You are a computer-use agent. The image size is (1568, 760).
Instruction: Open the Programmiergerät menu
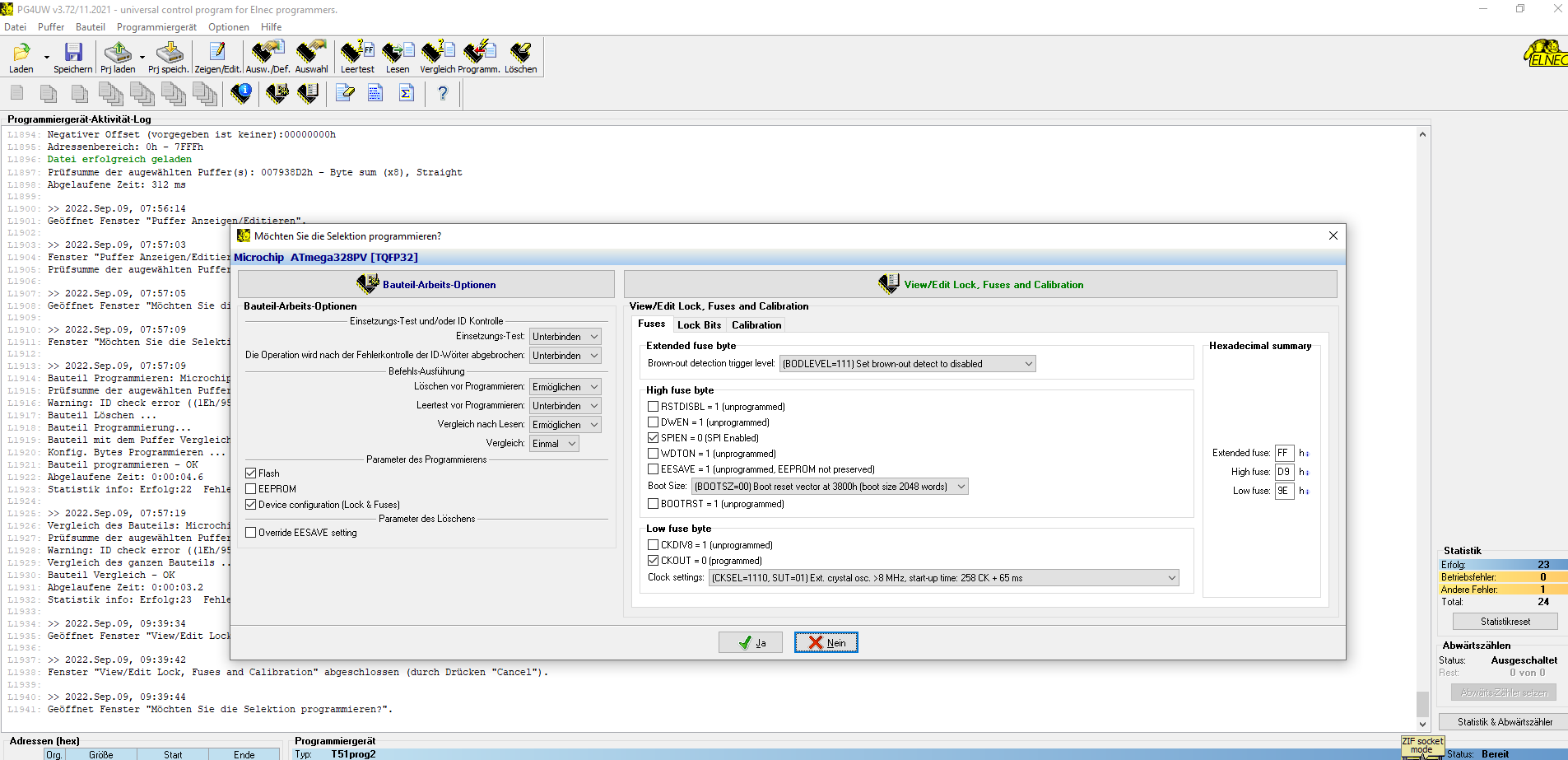point(156,27)
